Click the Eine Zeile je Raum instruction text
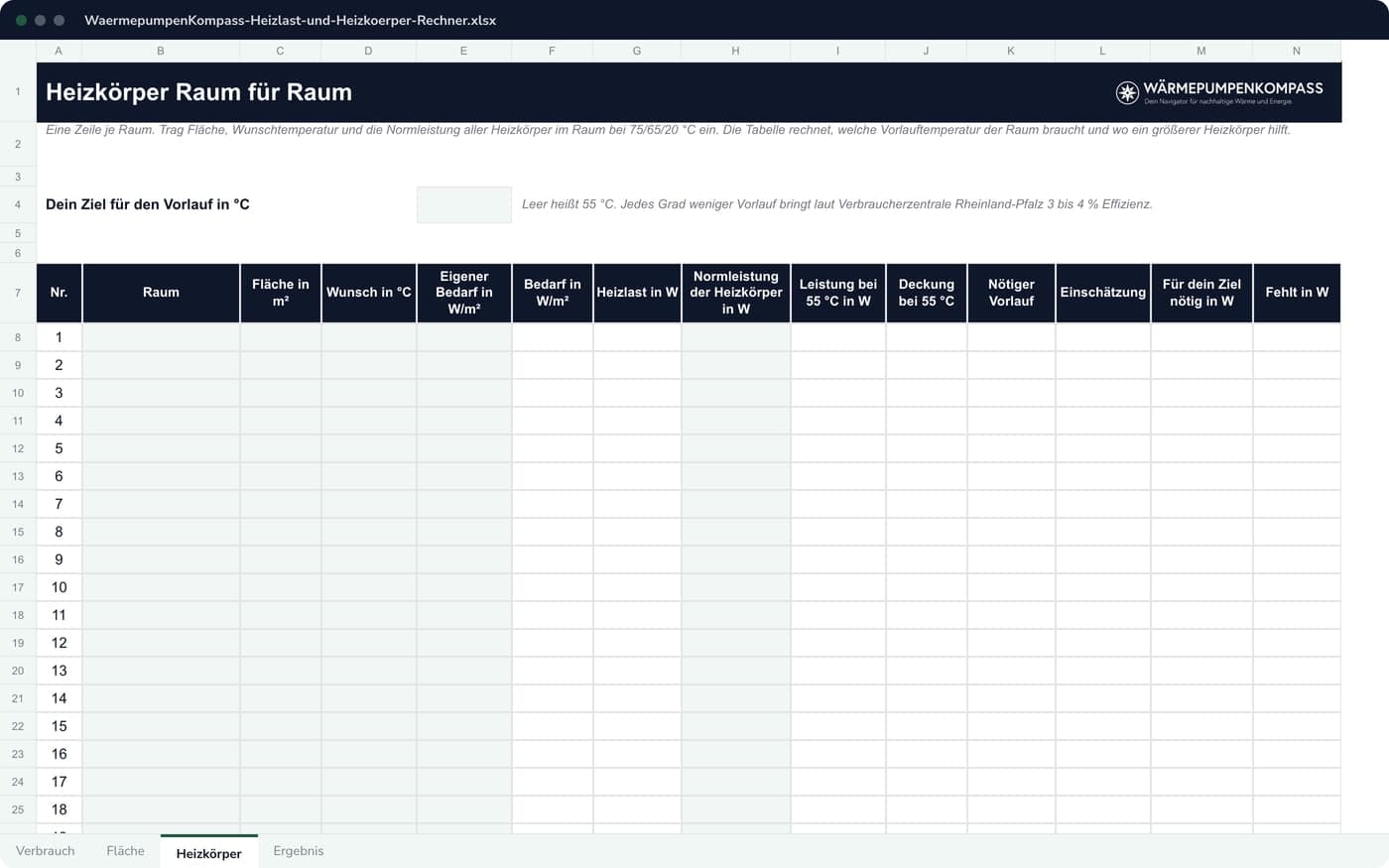The height and width of the screenshot is (868, 1389). click(x=668, y=130)
